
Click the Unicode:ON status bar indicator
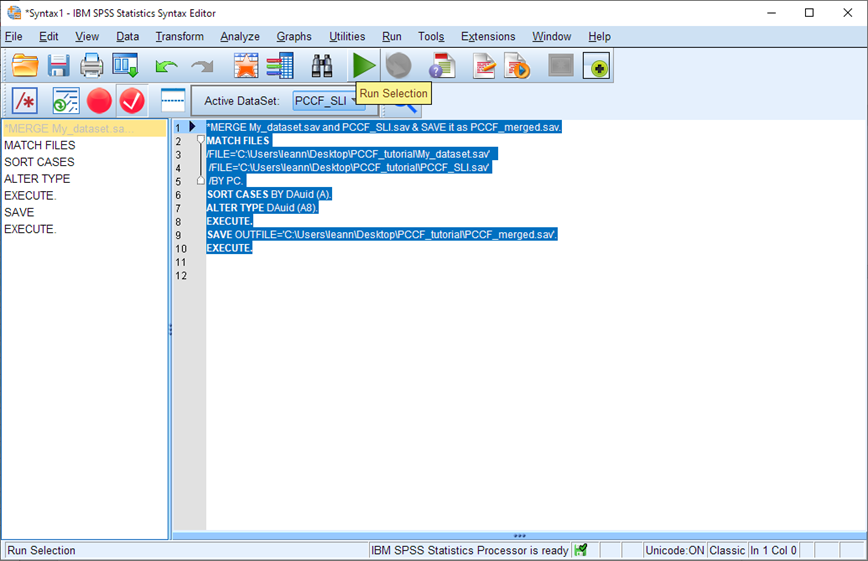[675, 550]
